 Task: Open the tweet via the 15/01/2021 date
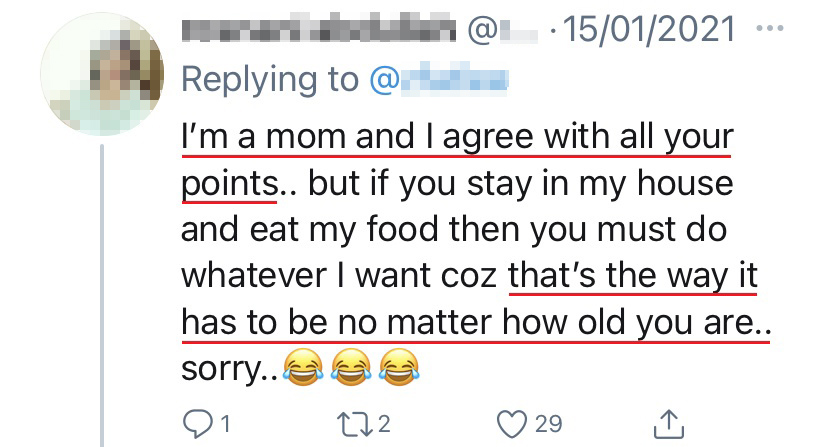[x=650, y=32]
